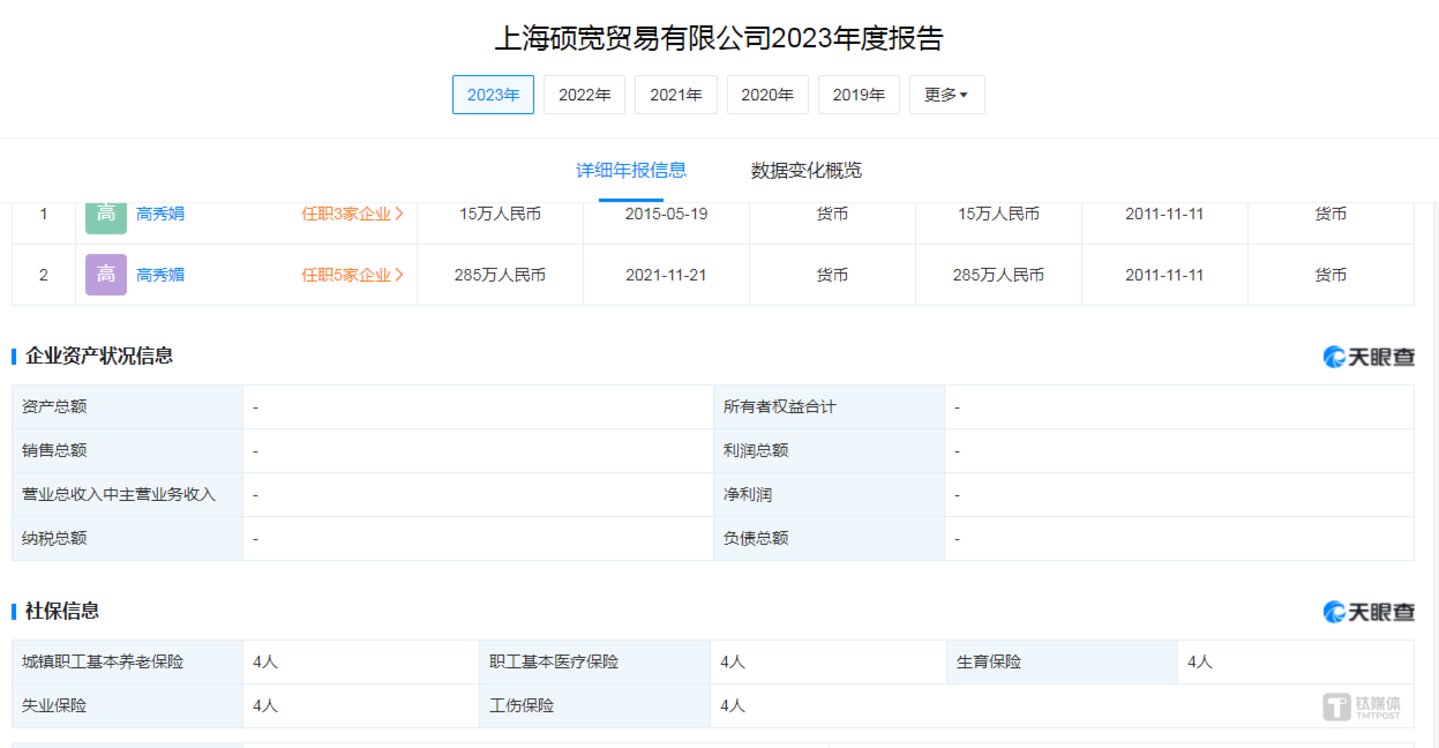Expand 任职3家企业 for the first shareholder

click(x=352, y=214)
